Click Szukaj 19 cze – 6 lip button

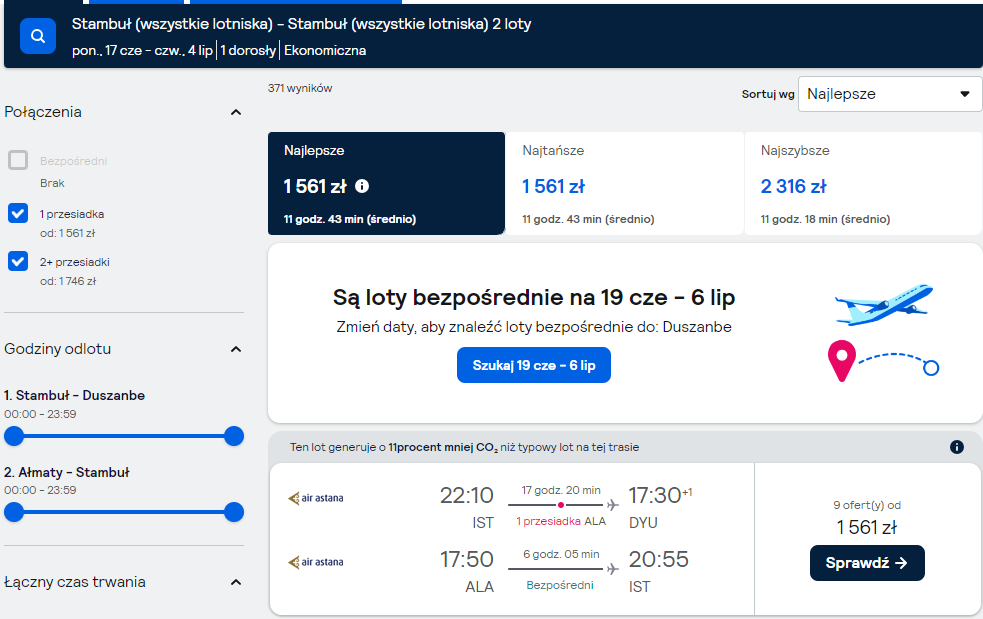click(534, 365)
